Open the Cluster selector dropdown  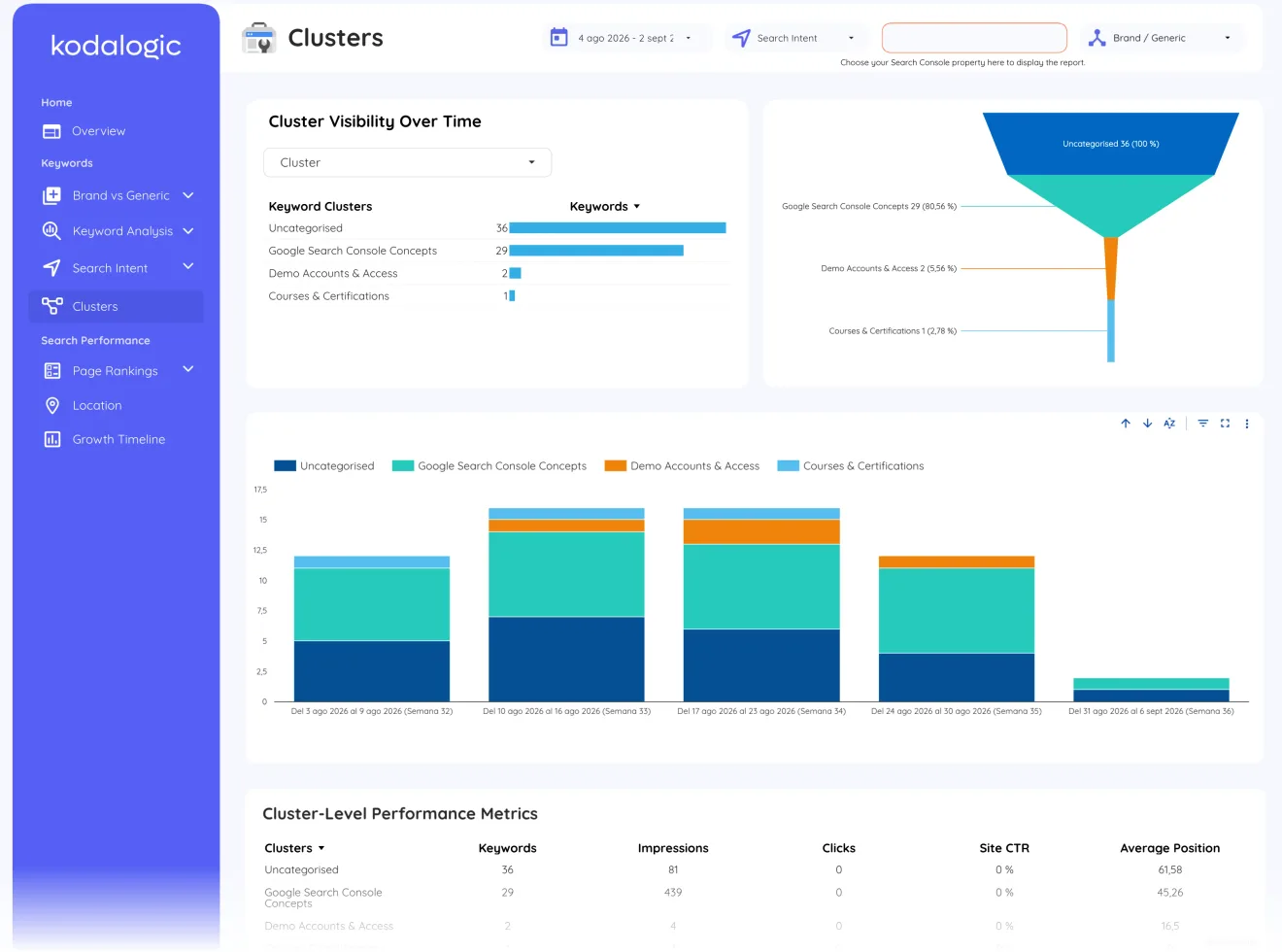tap(407, 162)
